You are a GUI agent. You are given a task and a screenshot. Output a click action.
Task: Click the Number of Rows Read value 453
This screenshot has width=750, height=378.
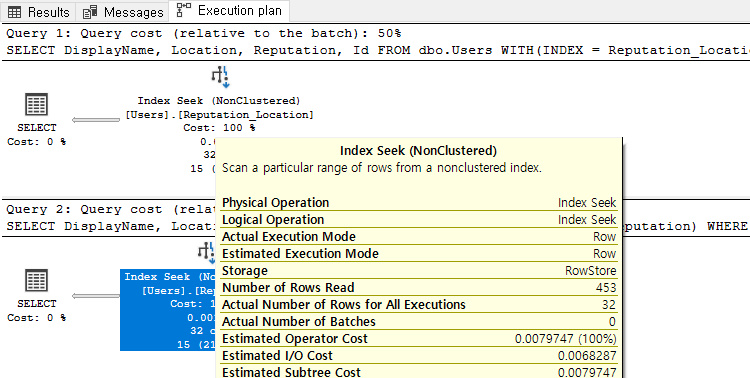[x=606, y=288]
